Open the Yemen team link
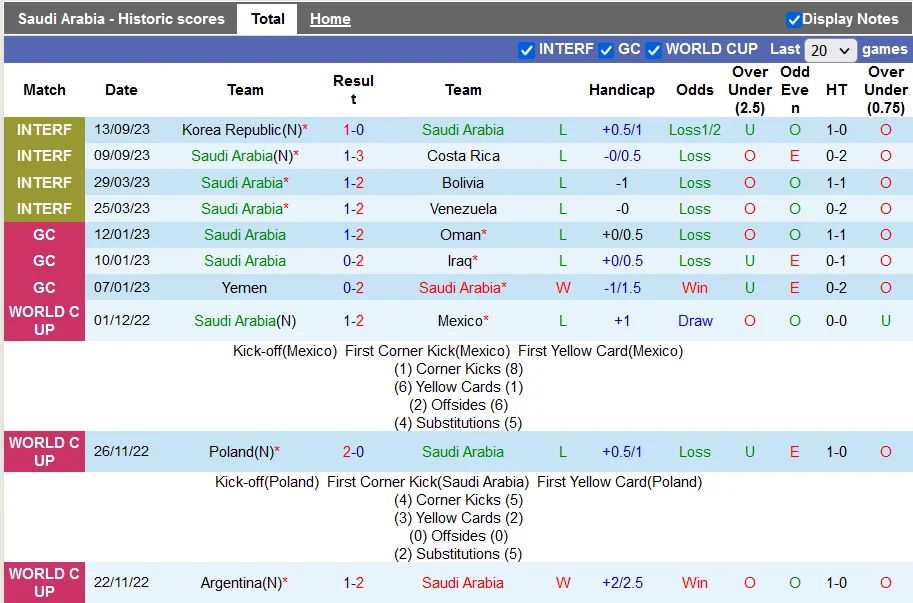 [x=244, y=287]
